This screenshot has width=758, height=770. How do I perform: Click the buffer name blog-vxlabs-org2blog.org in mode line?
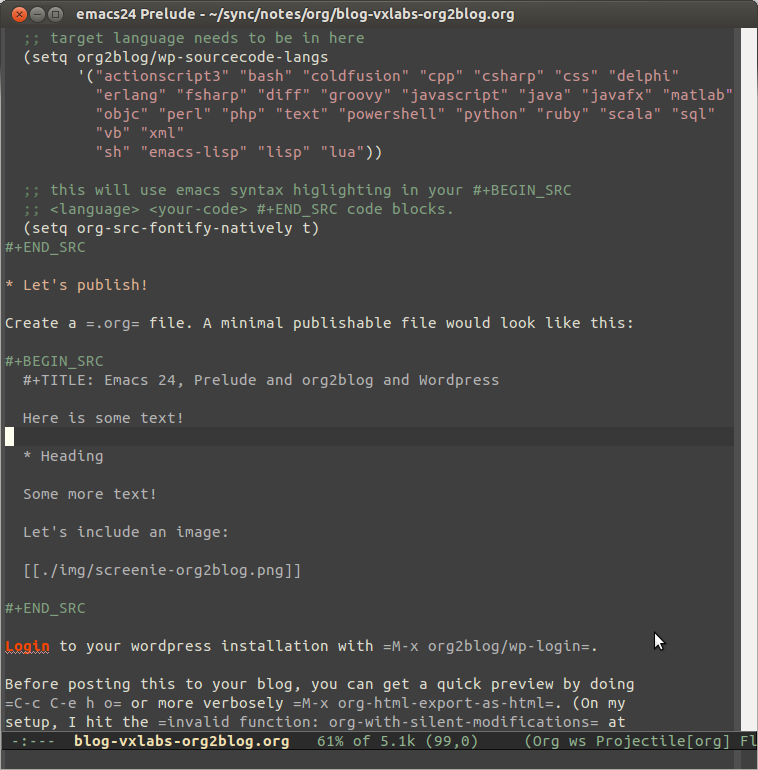coord(182,741)
